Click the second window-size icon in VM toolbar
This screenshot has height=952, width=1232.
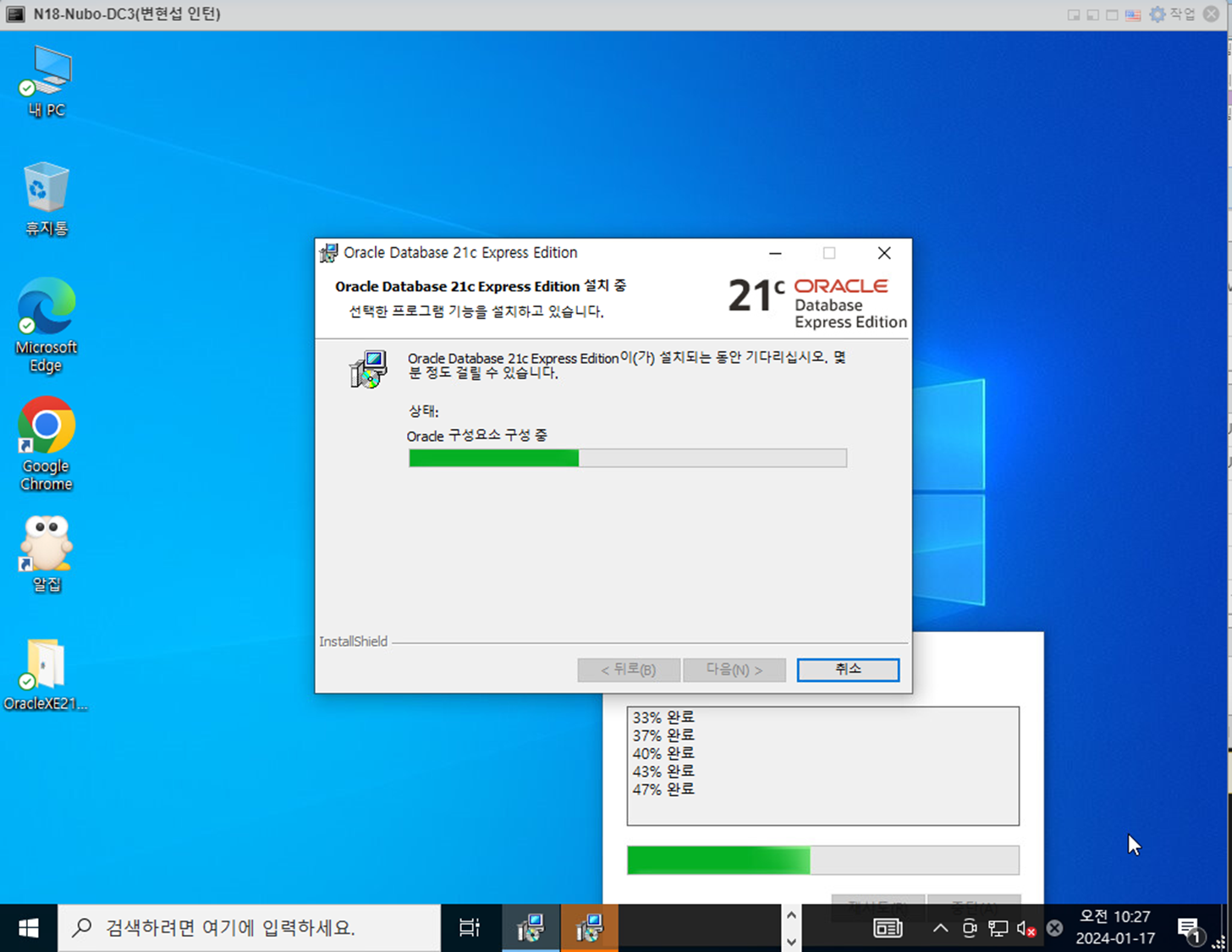(x=1092, y=15)
